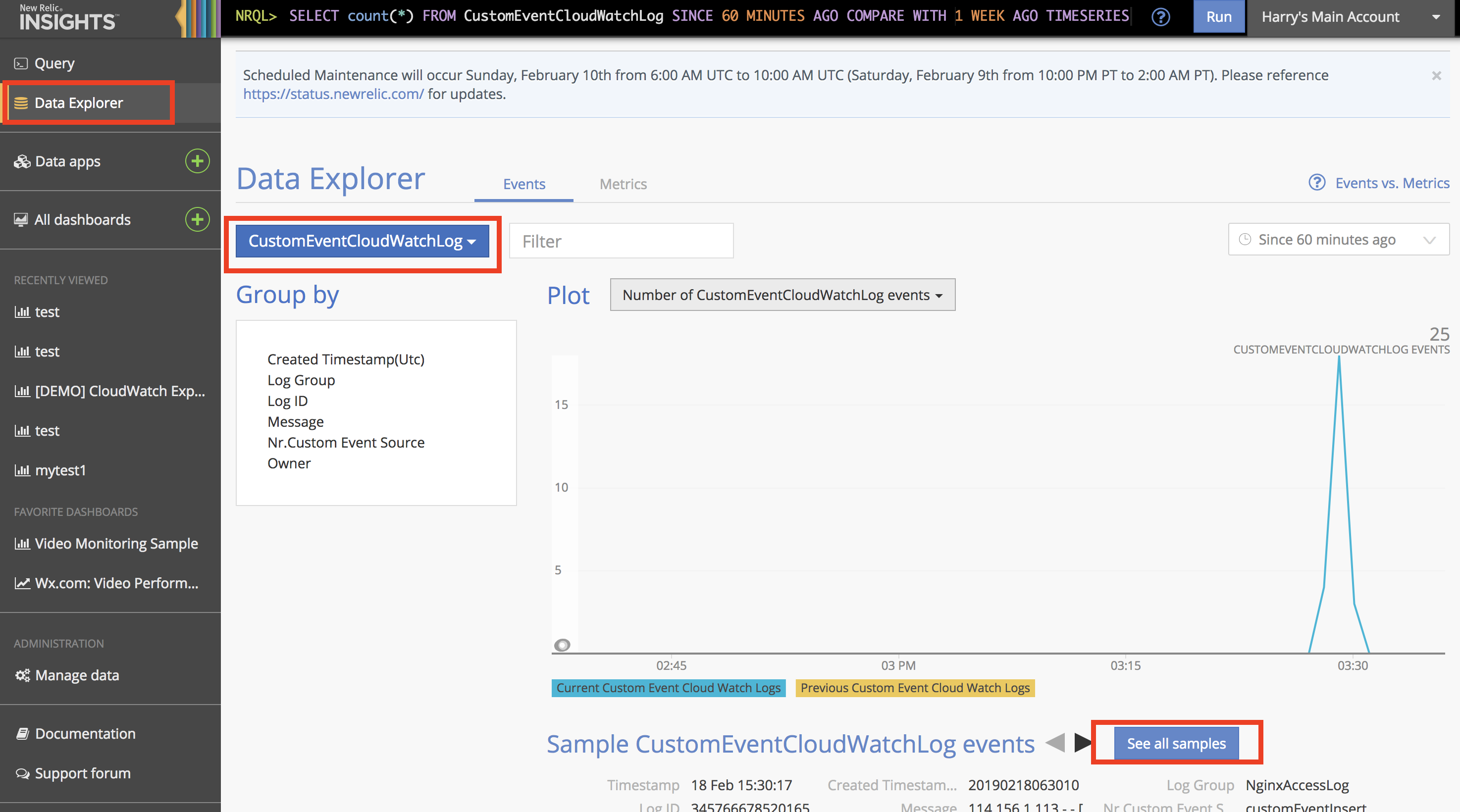Image resolution: width=1460 pixels, height=812 pixels.
Task: Go to next sample event arrow
Action: (x=1083, y=743)
